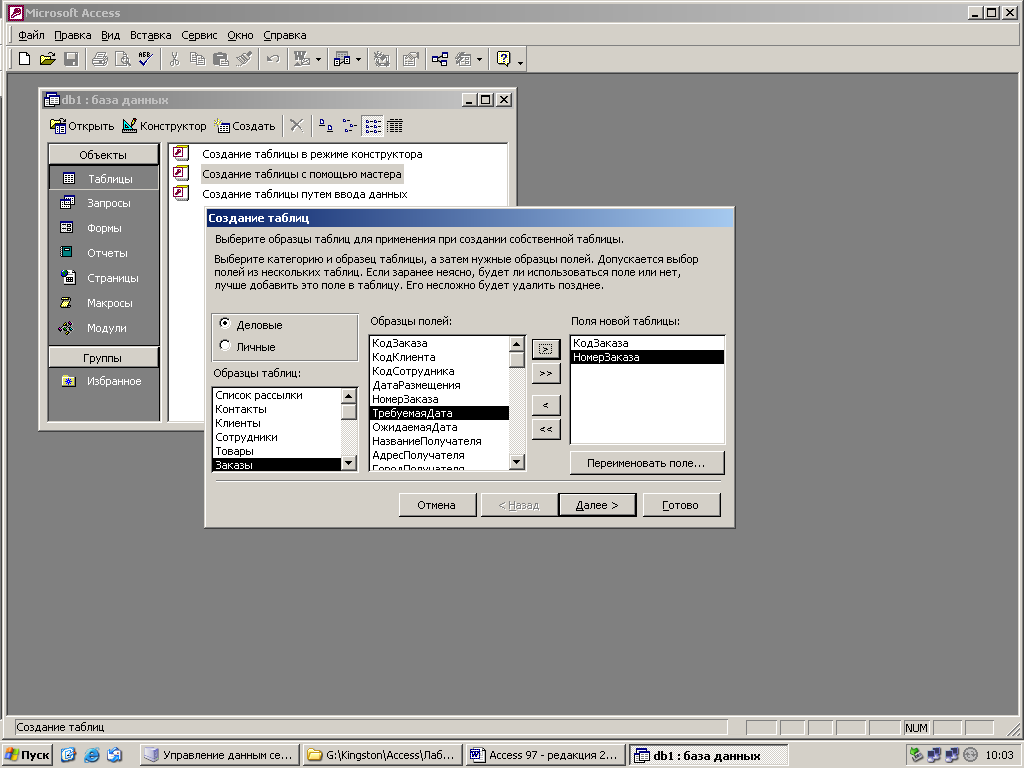The image size is (1024, 768).
Task: Open the Файл menu
Action: 31,35
